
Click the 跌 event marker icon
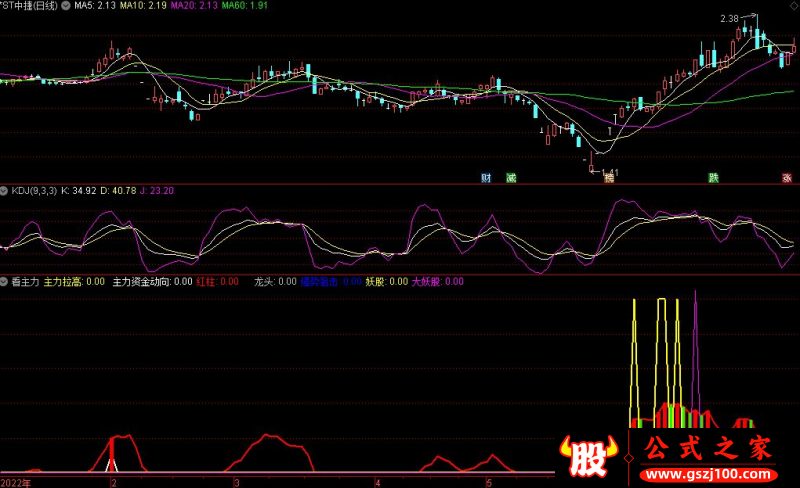point(713,178)
